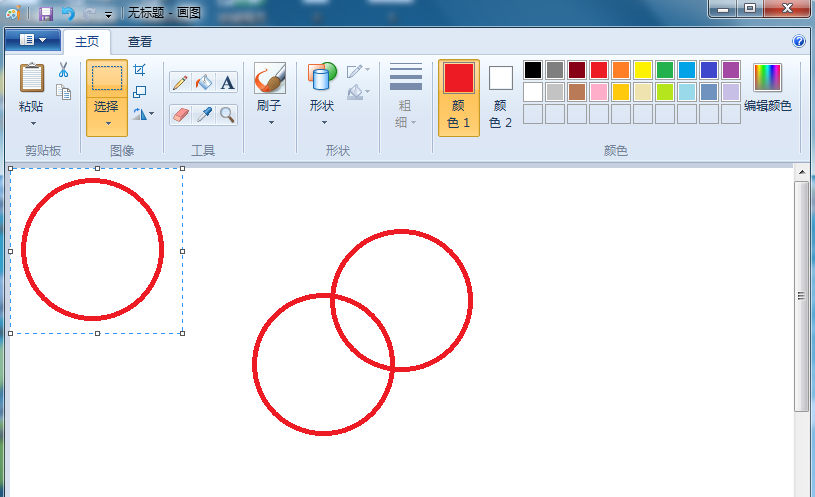This screenshot has height=497, width=815.
Task: Pick the black color swatch
Action: click(533, 70)
